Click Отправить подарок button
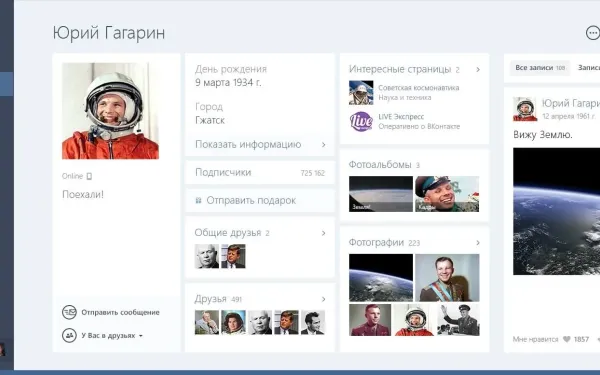Image resolution: width=600 pixels, height=375 pixels. point(259,201)
